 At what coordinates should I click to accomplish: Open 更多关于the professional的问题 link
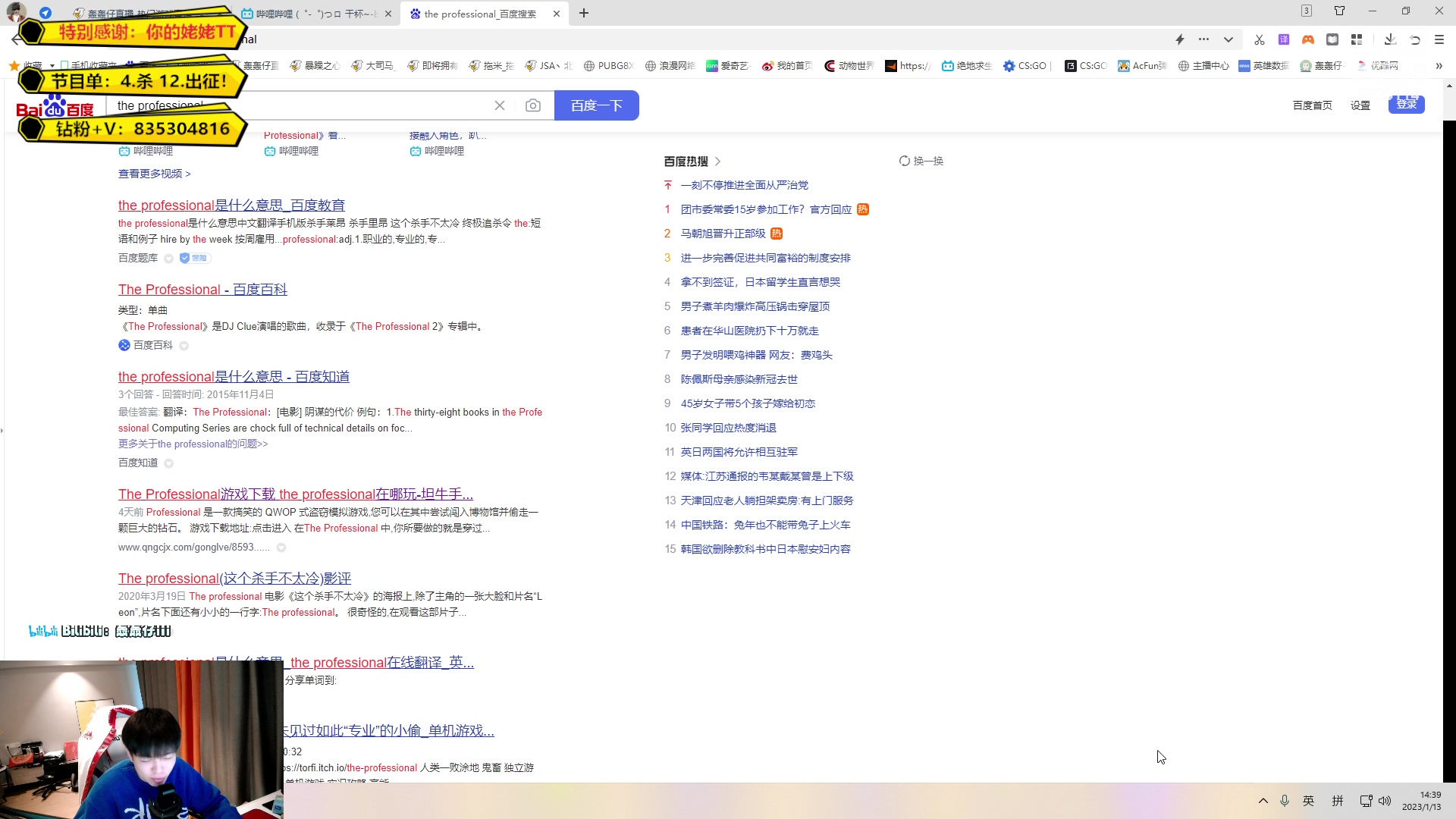click(x=193, y=444)
